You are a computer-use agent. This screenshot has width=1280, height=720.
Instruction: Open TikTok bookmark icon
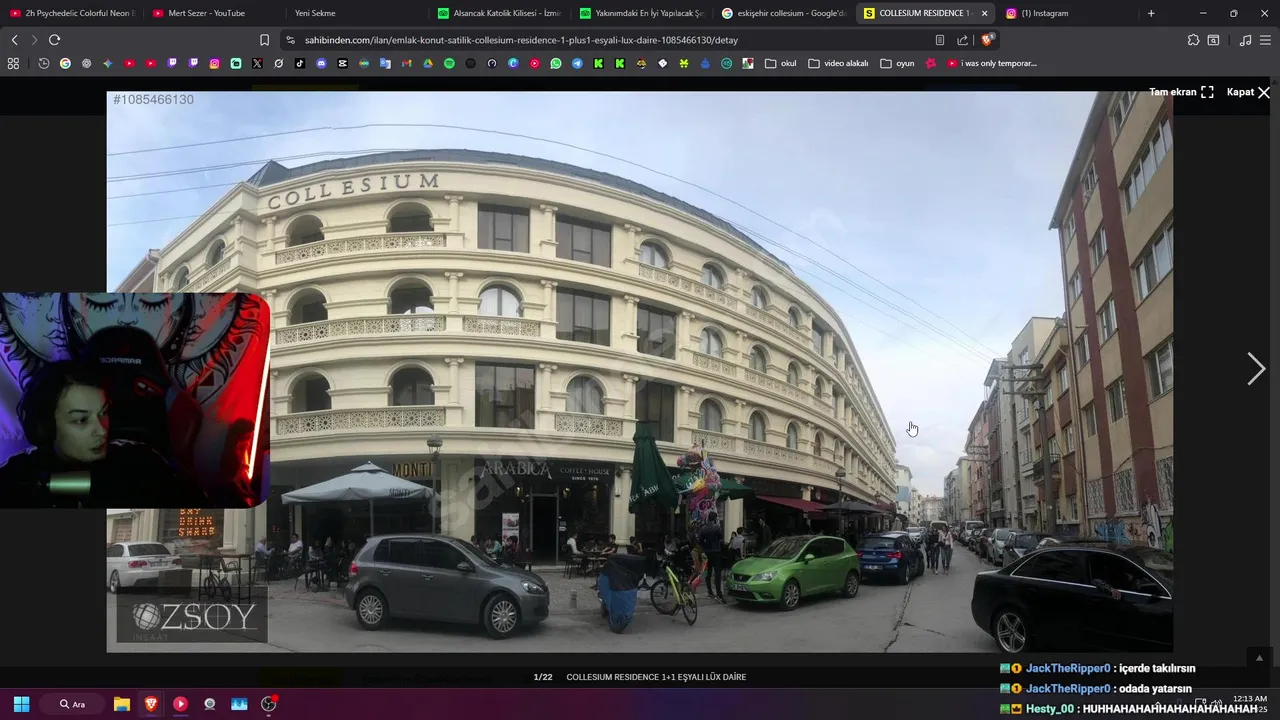tap(300, 63)
